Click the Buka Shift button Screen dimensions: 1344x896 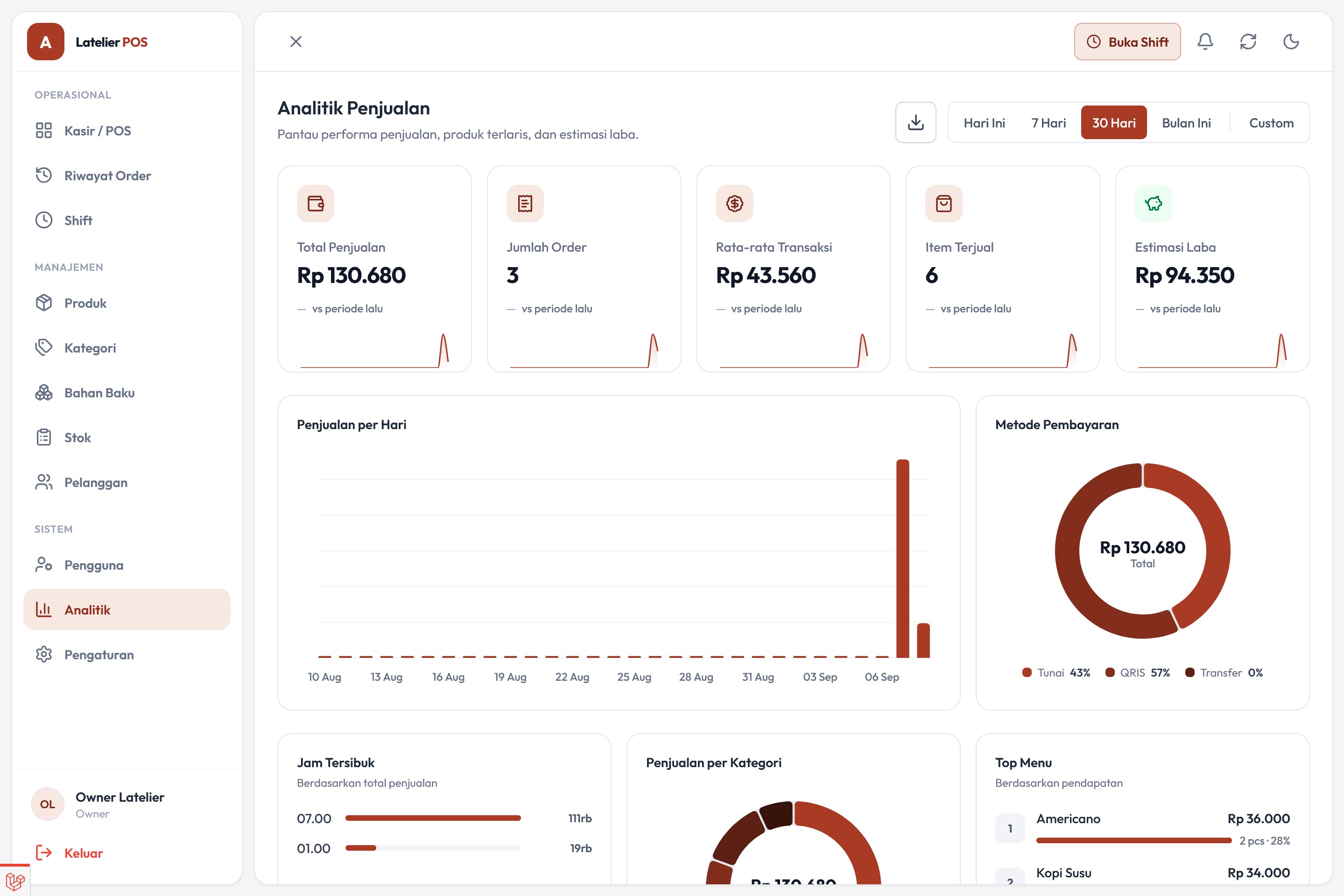click(x=1127, y=42)
